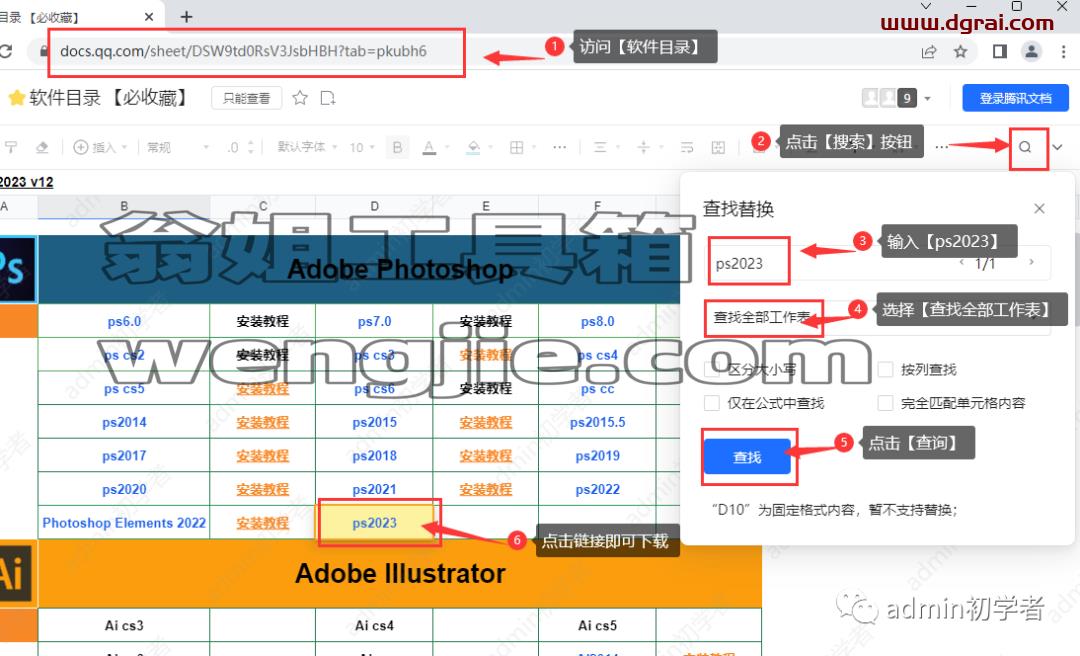Click the browser address bar URL
1080x656 pixels.
click(243, 51)
